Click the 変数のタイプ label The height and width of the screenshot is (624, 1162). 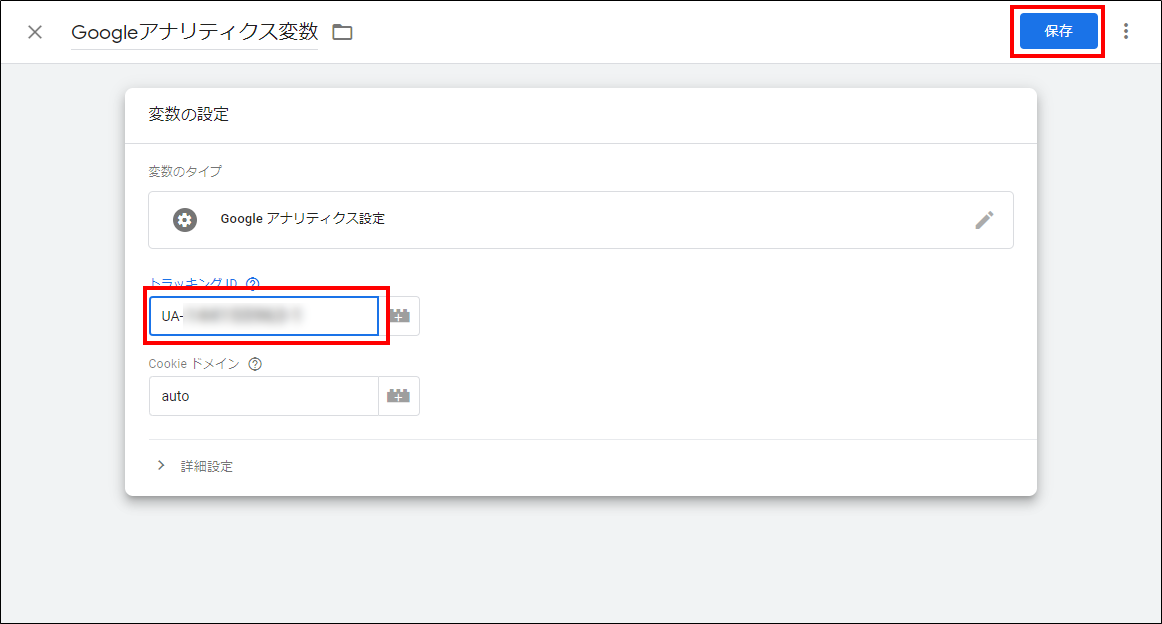(185, 171)
